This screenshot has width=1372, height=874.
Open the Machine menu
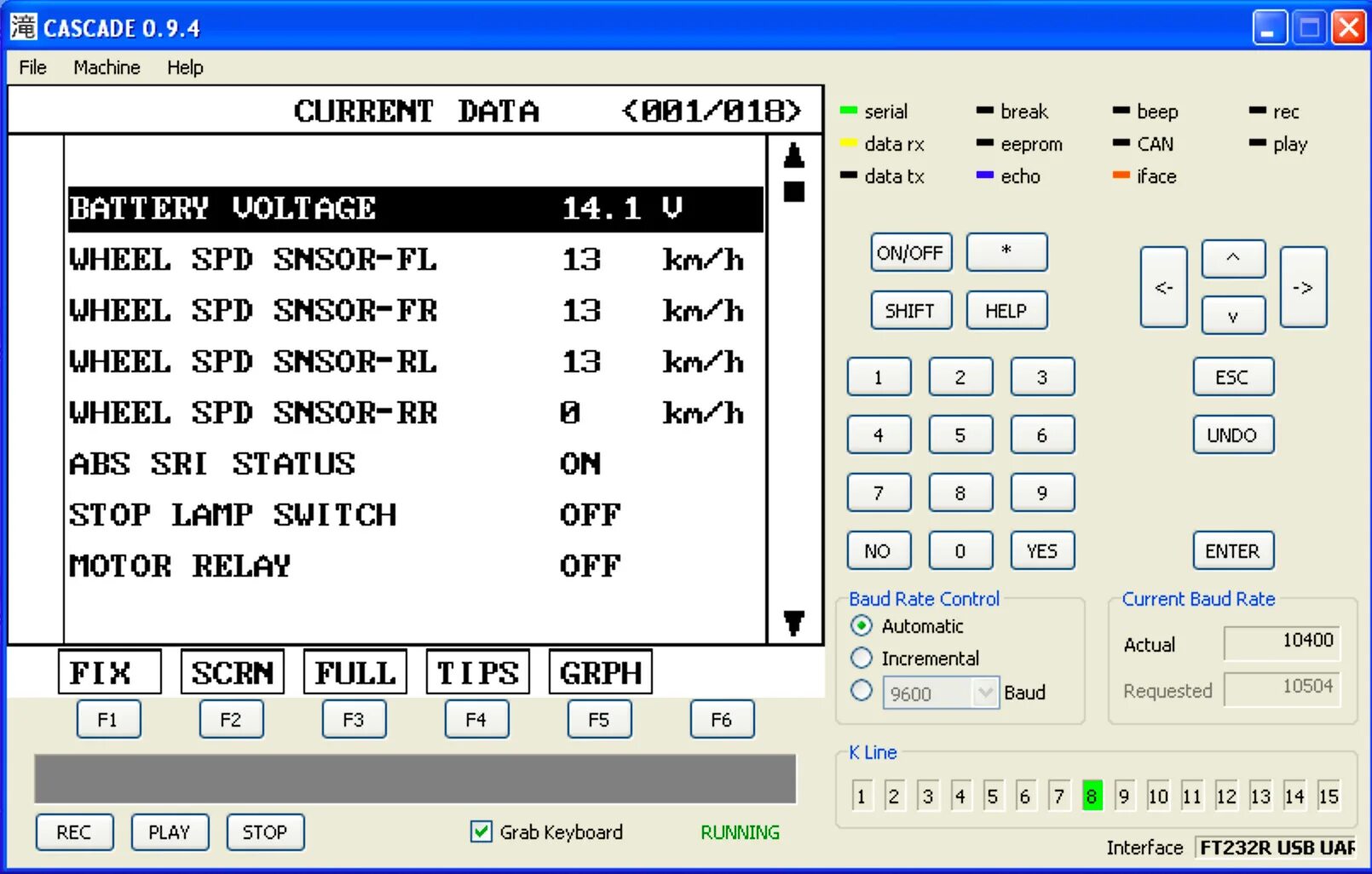(107, 67)
